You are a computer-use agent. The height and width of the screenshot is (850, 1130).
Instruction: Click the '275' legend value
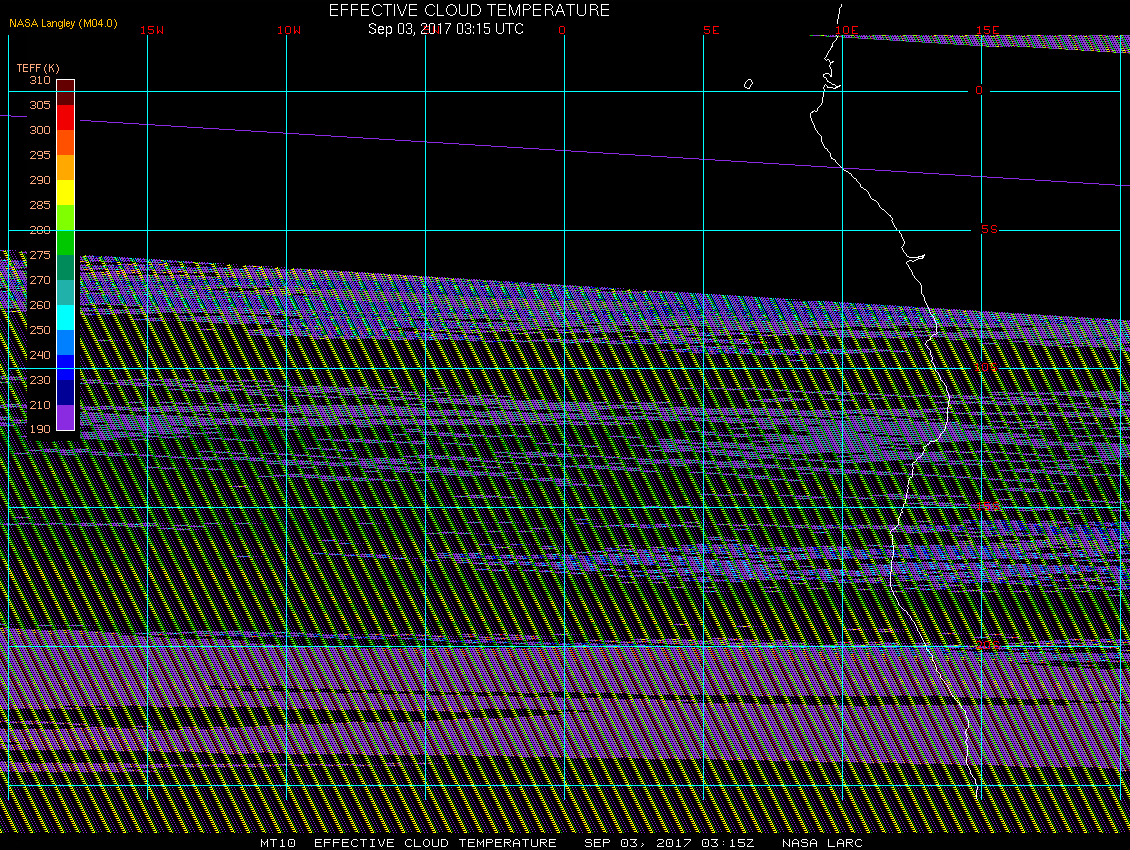(40, 255)
